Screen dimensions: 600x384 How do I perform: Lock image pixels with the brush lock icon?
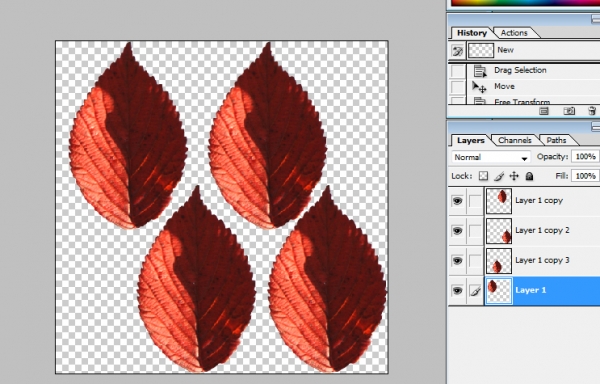(x=499, y=176)
